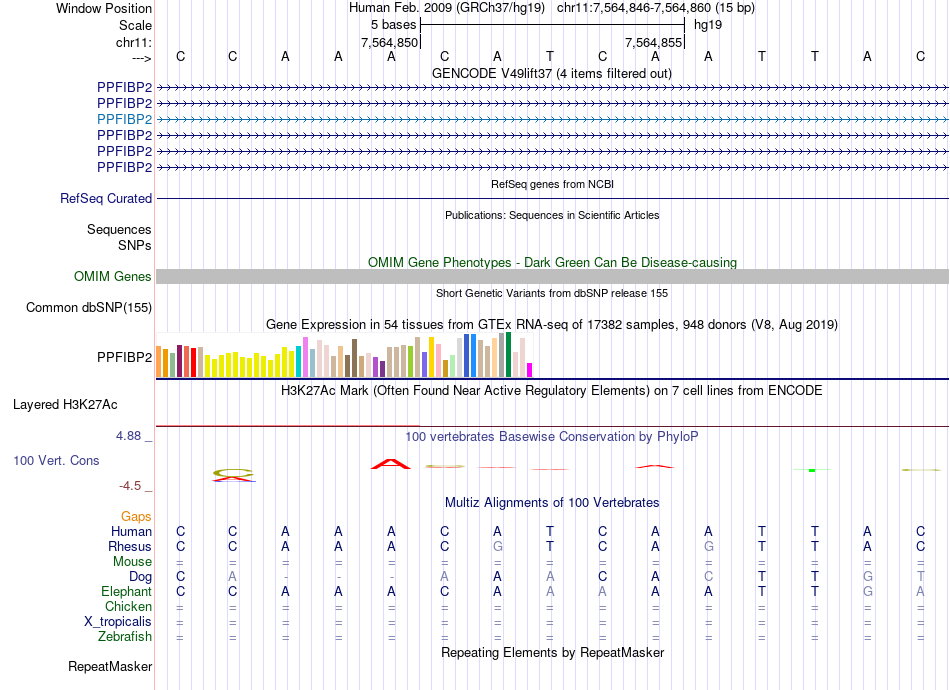Screen dimensions: 950x690
Task: Click the gray OMIM Genes bar
Action: click(552, 276)
